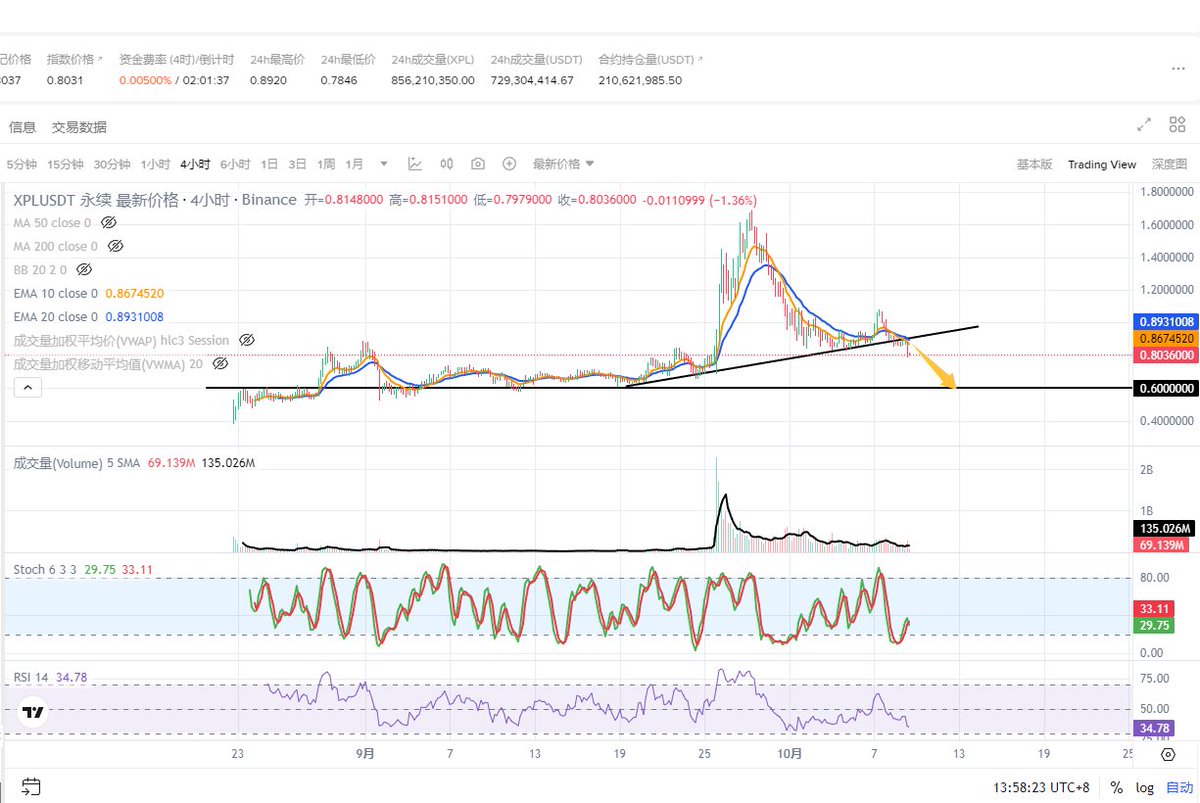Image resolution: width=1200 pixels, height=803 pixels.
Task: Select the 30分钟 timeframe
Action: [112, 164]
